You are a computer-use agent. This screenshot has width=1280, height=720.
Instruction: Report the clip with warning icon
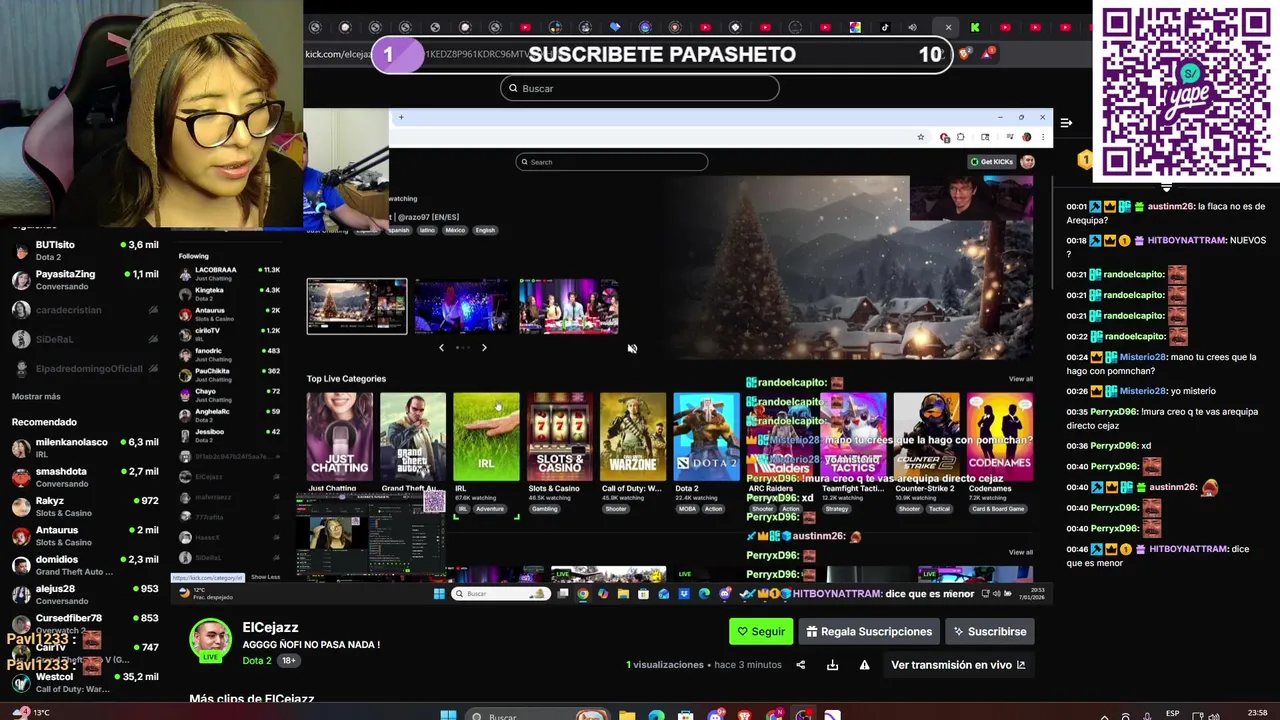coord(864,665)
